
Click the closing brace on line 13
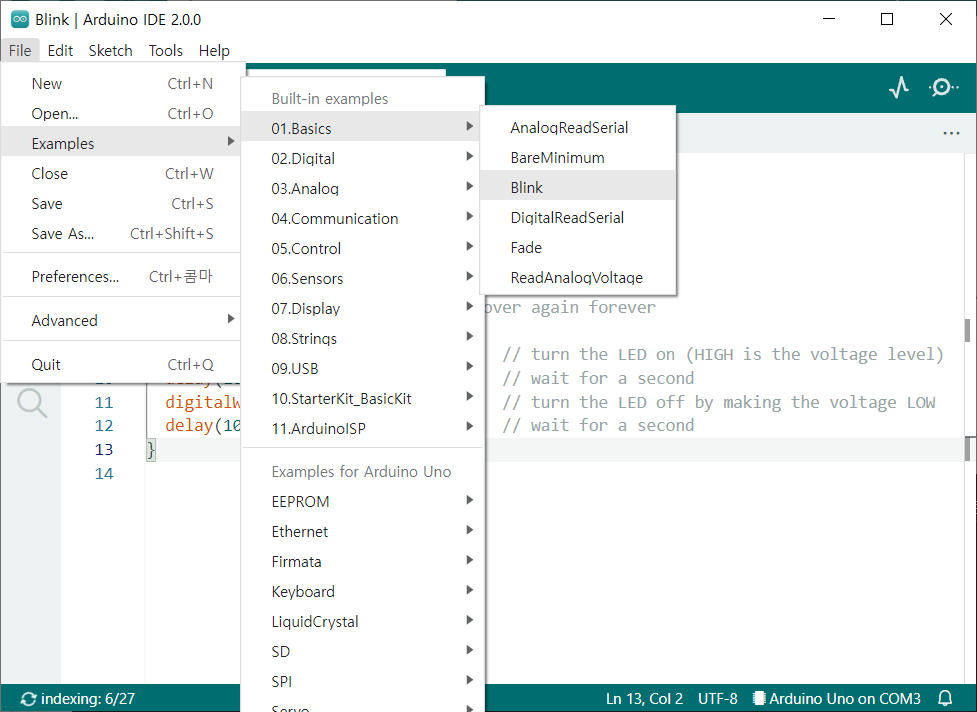coord(151,449)
